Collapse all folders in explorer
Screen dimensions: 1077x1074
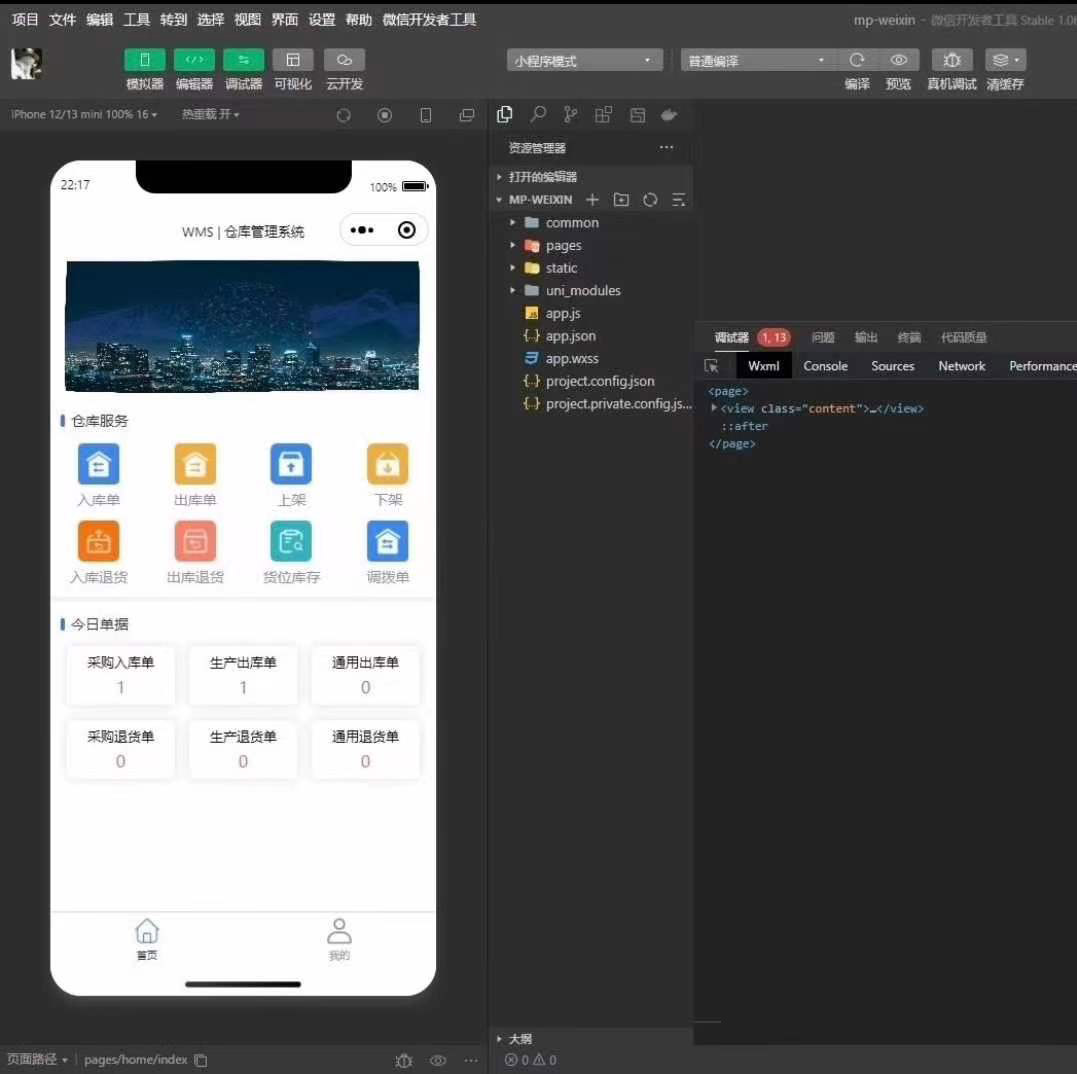(x=679, y=200)
